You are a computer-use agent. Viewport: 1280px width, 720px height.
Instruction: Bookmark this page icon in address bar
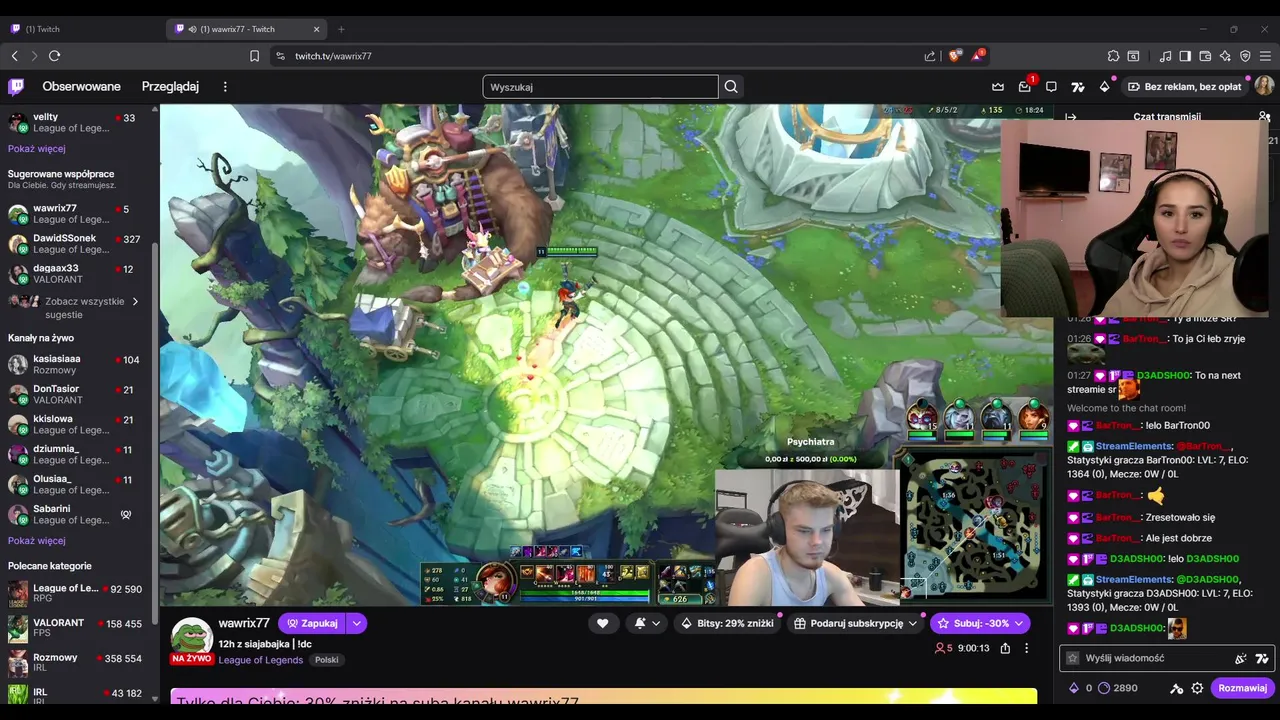click(x=254, y=56)
